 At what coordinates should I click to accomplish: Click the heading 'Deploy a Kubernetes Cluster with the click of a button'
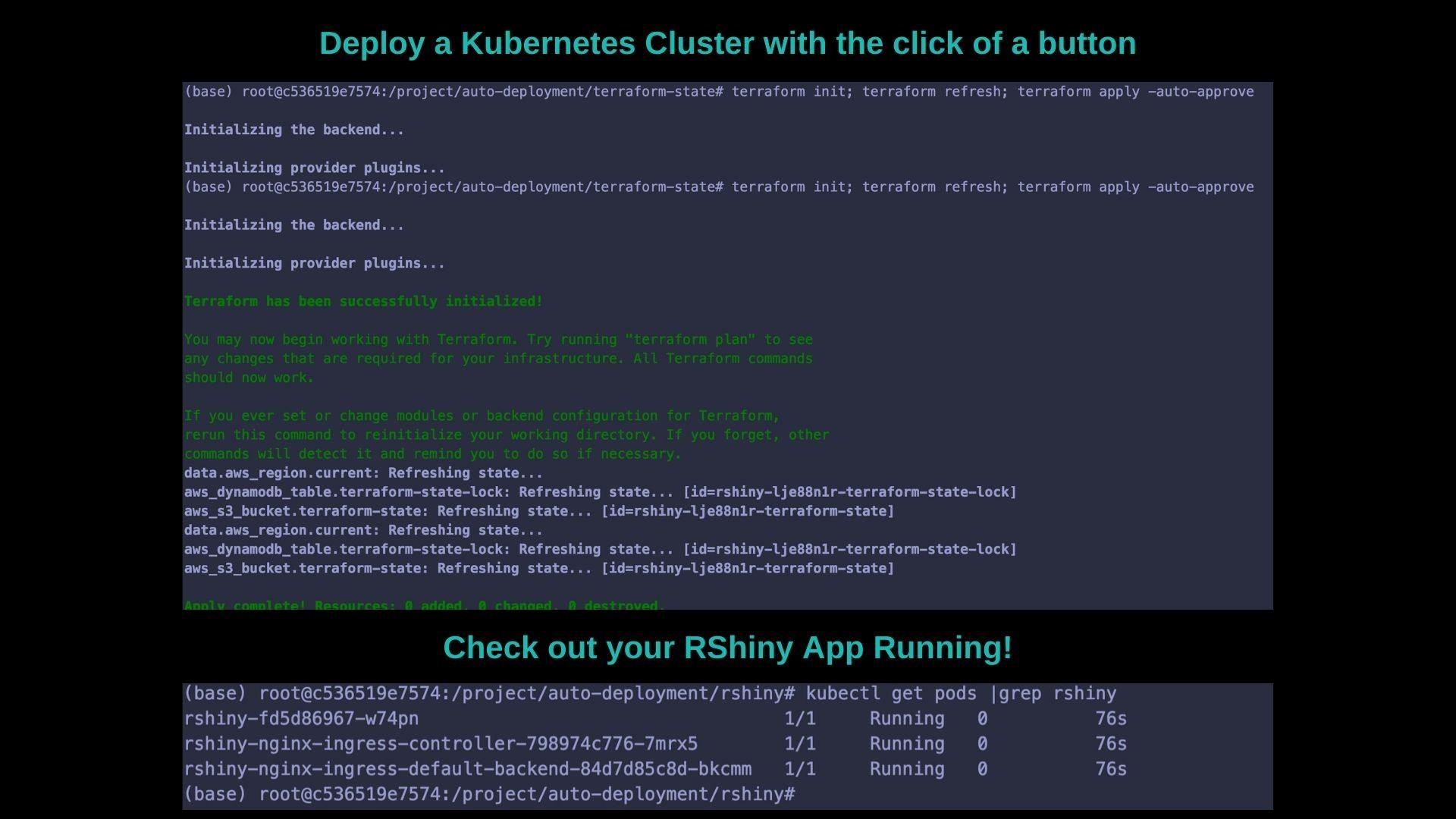(x=727, y=43)
